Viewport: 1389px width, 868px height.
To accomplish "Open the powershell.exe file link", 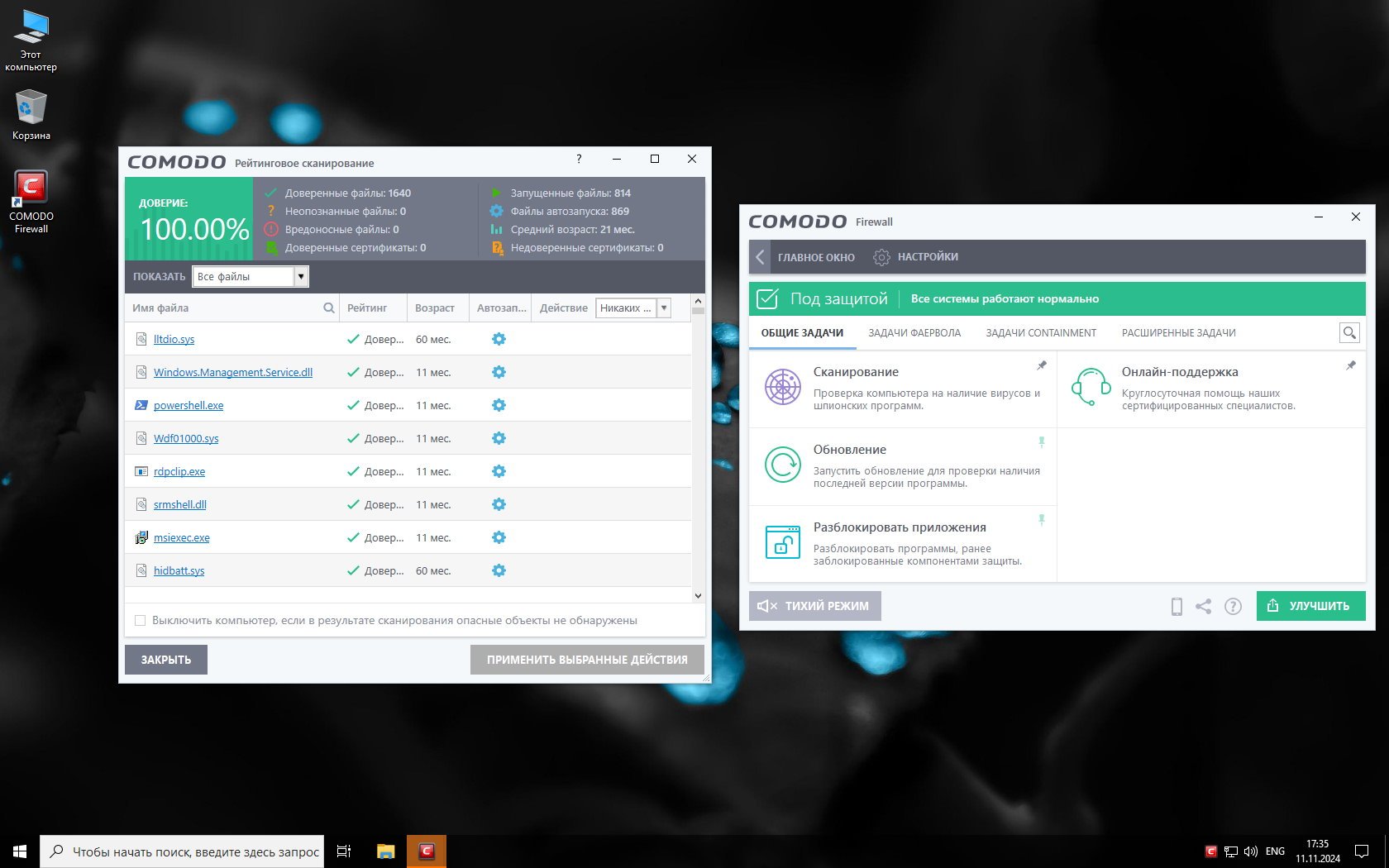I will point(189,405).
